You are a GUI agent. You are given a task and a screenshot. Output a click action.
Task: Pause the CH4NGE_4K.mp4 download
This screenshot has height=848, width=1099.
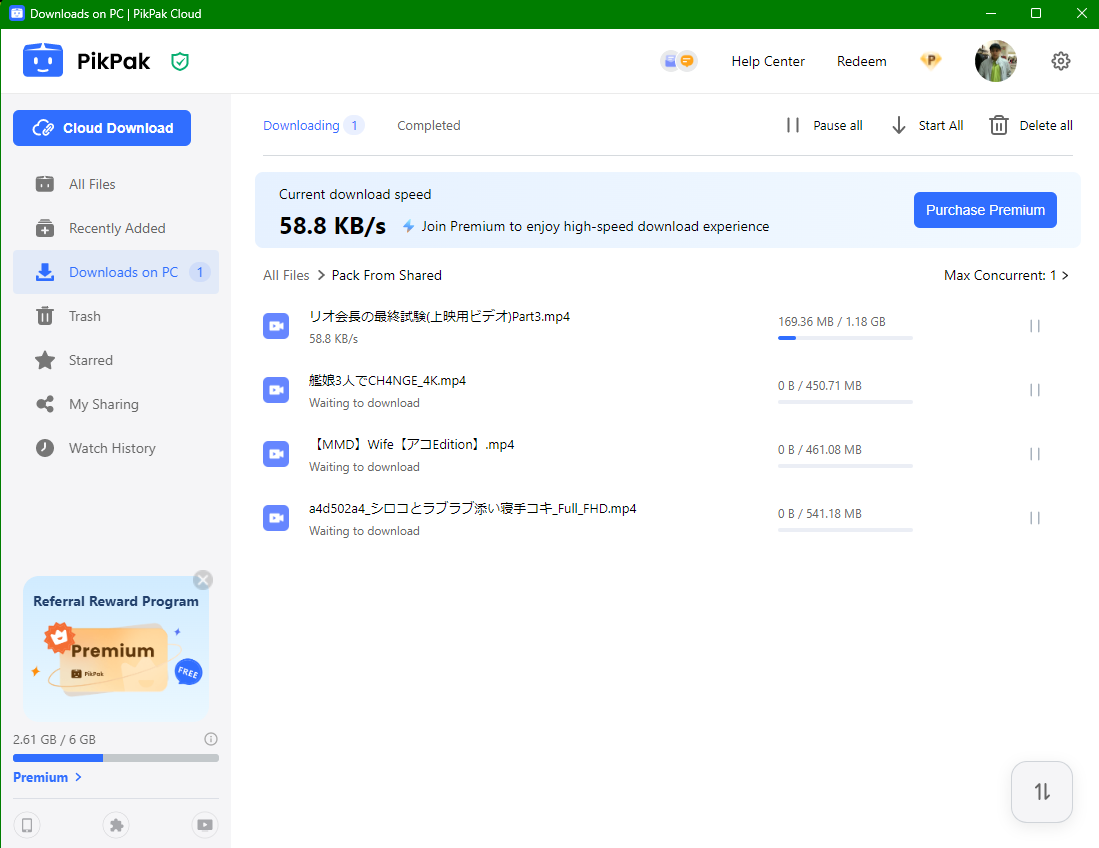click(1035, 390)
